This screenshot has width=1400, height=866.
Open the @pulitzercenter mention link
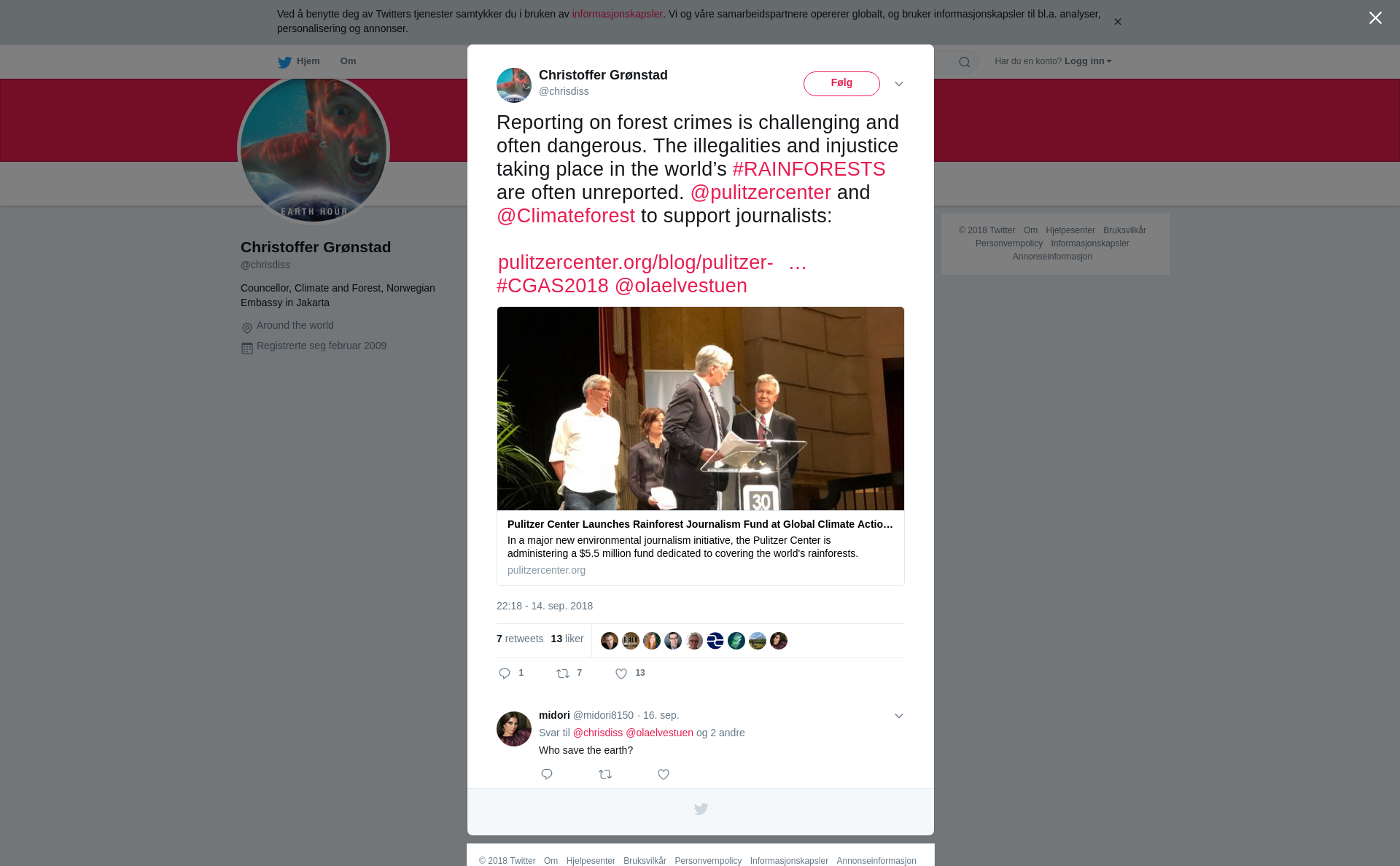point(761,192)
